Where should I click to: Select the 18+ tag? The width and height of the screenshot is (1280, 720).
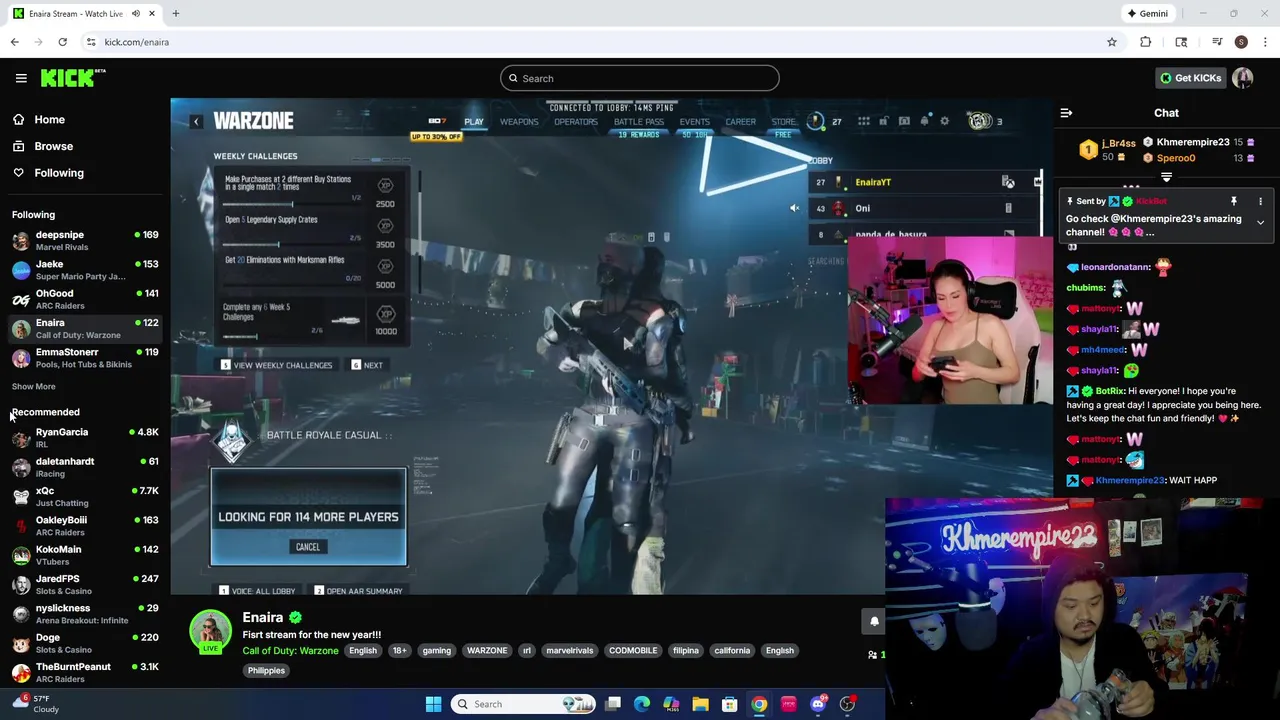[x=399, y=651]
